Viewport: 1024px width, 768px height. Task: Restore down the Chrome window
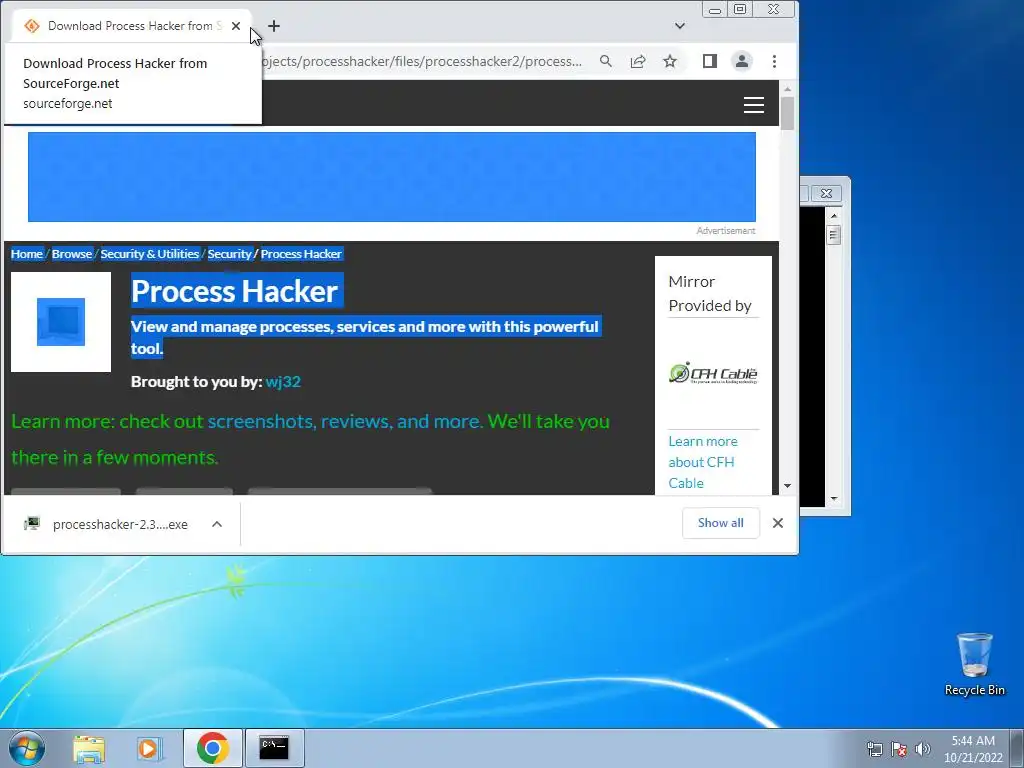pyautogui.click(x=740, y=10)
